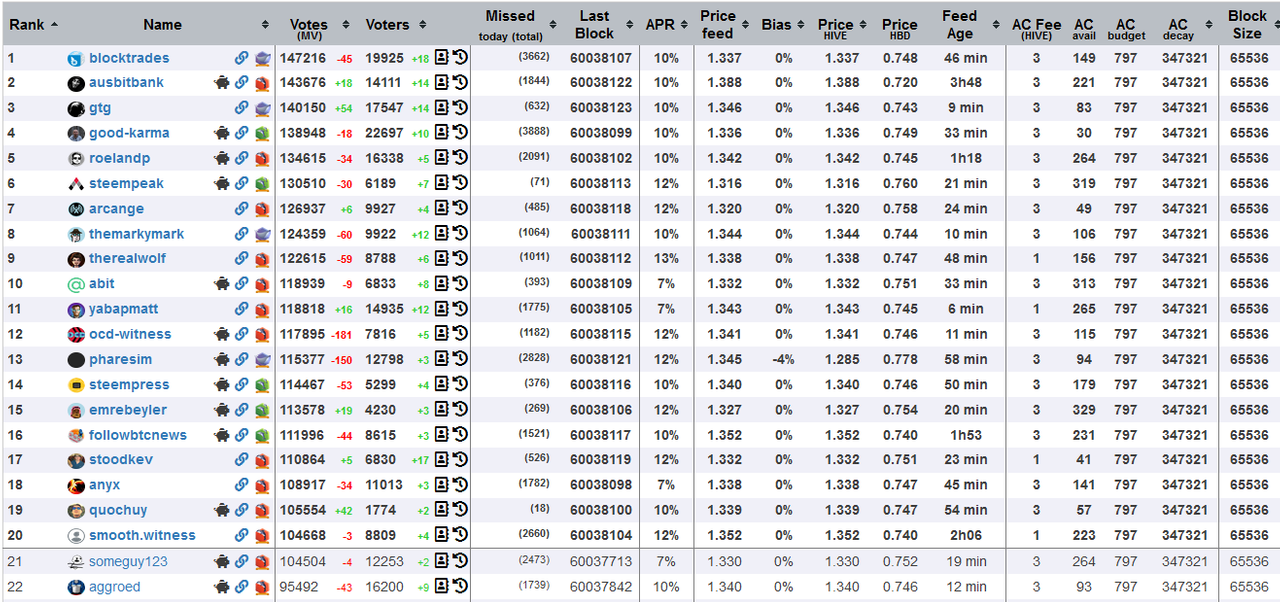Click the chain link icon for blocktrades
The image size is (1280, 602).
[242, 58]
